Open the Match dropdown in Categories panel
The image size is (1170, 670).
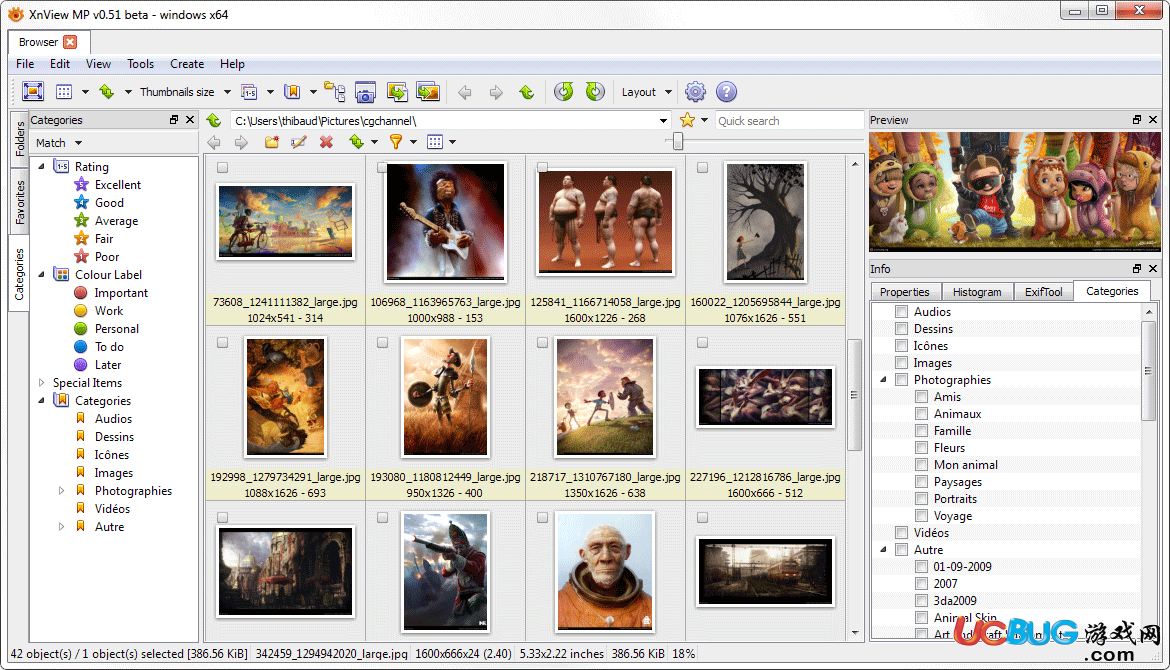(78, 143)
